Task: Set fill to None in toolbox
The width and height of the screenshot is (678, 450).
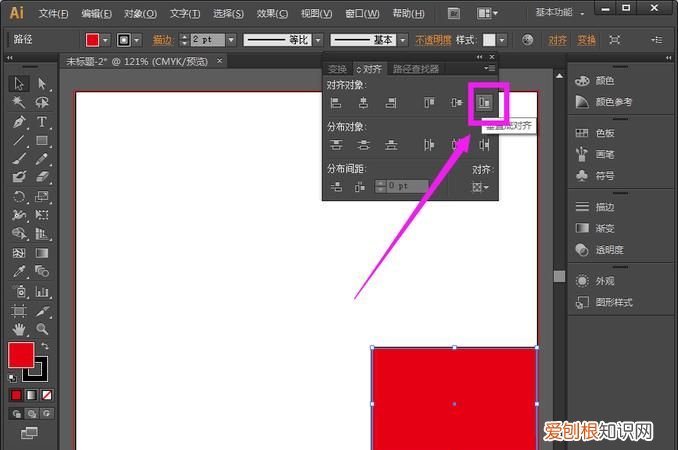Action: pos(46,395)
